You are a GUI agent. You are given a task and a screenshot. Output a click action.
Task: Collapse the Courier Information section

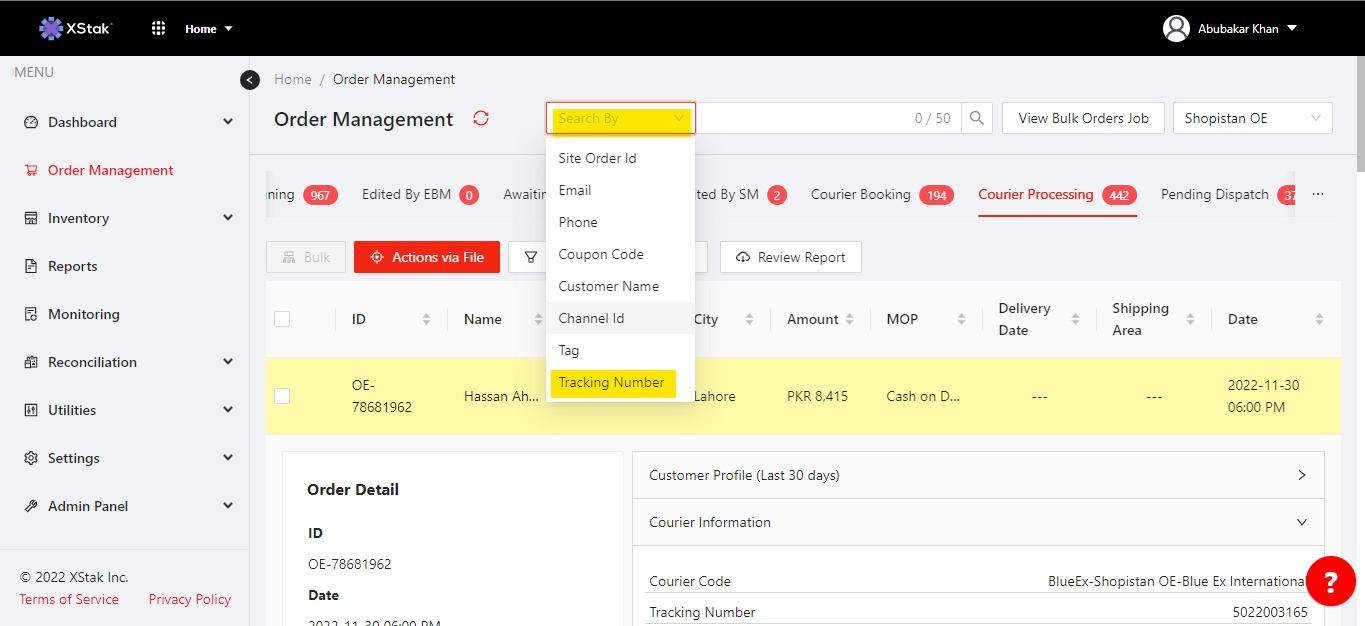[977, 522]
